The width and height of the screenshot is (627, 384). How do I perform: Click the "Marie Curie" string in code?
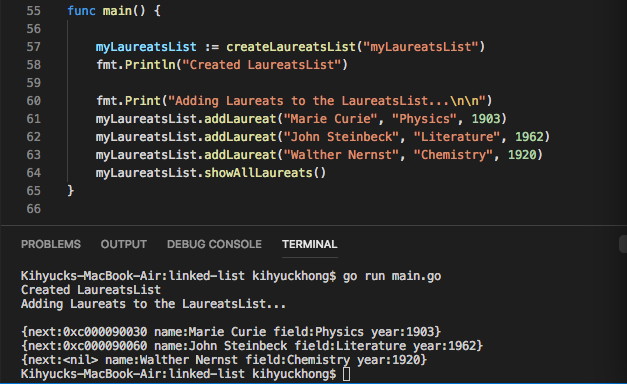click(x=330, y=119)
